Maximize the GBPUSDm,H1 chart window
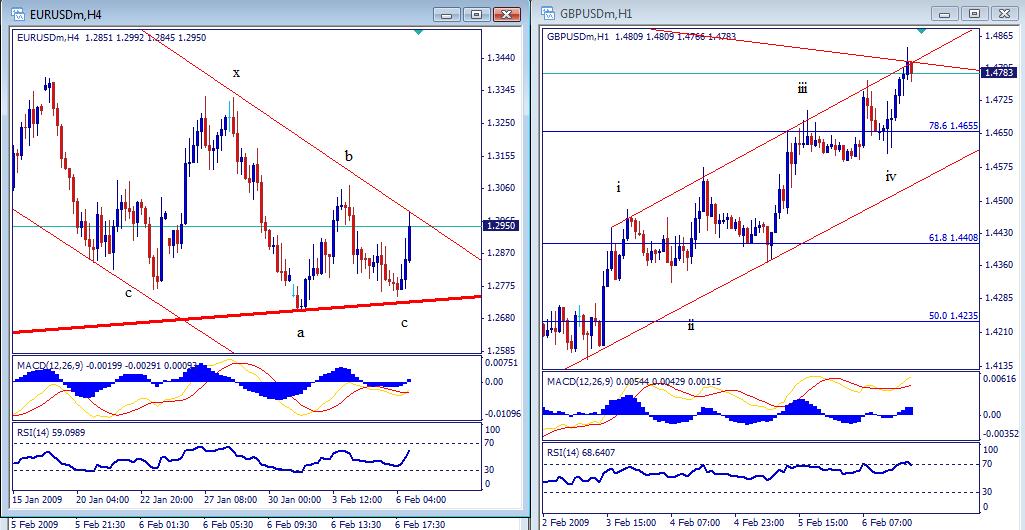The image size is (1025, 530). [x=975, y=14]
